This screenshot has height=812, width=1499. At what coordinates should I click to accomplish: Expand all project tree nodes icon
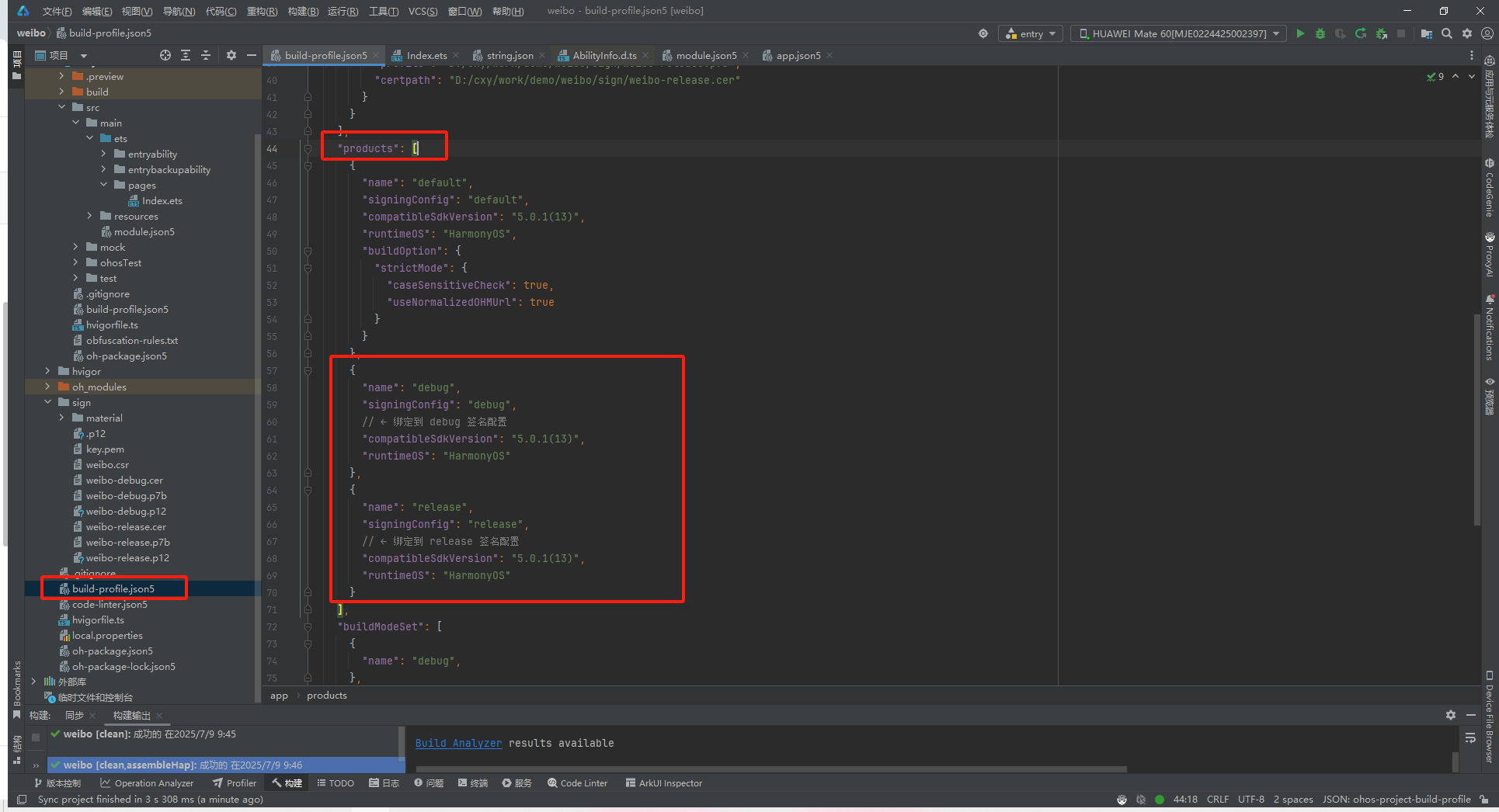click(x=186, y=55)
